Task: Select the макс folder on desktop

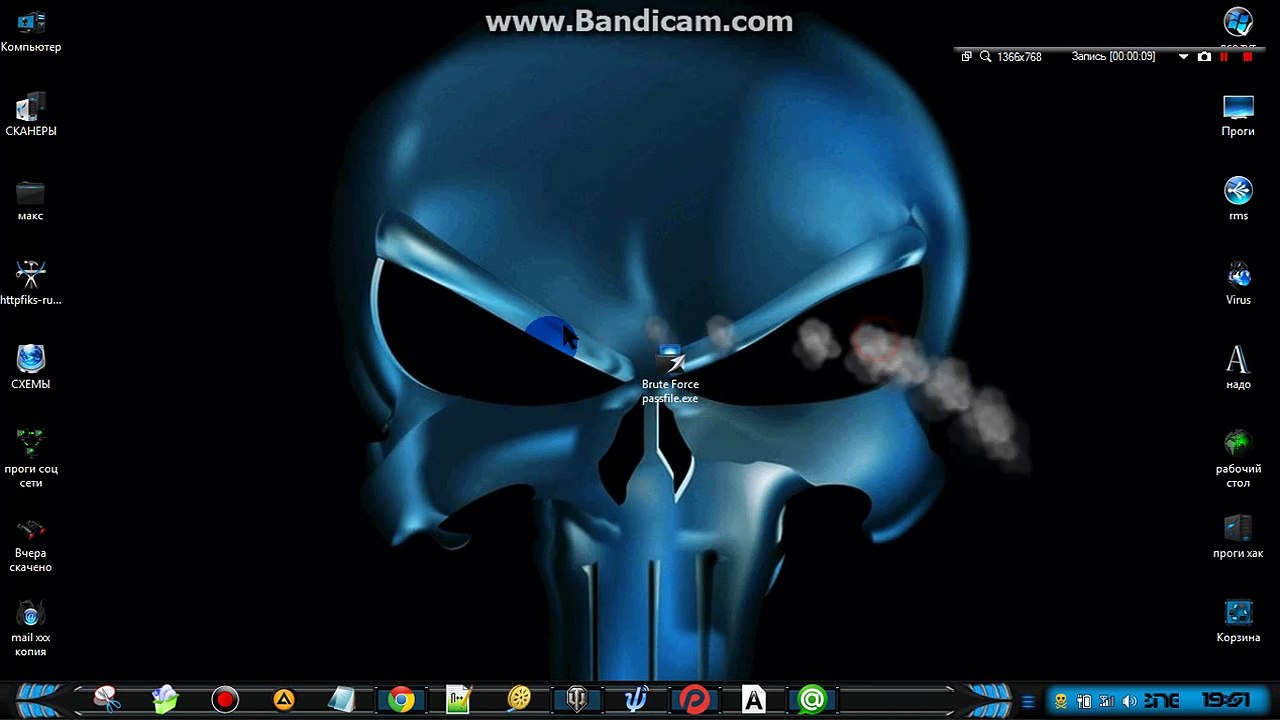Action: [x=30, y=199]
